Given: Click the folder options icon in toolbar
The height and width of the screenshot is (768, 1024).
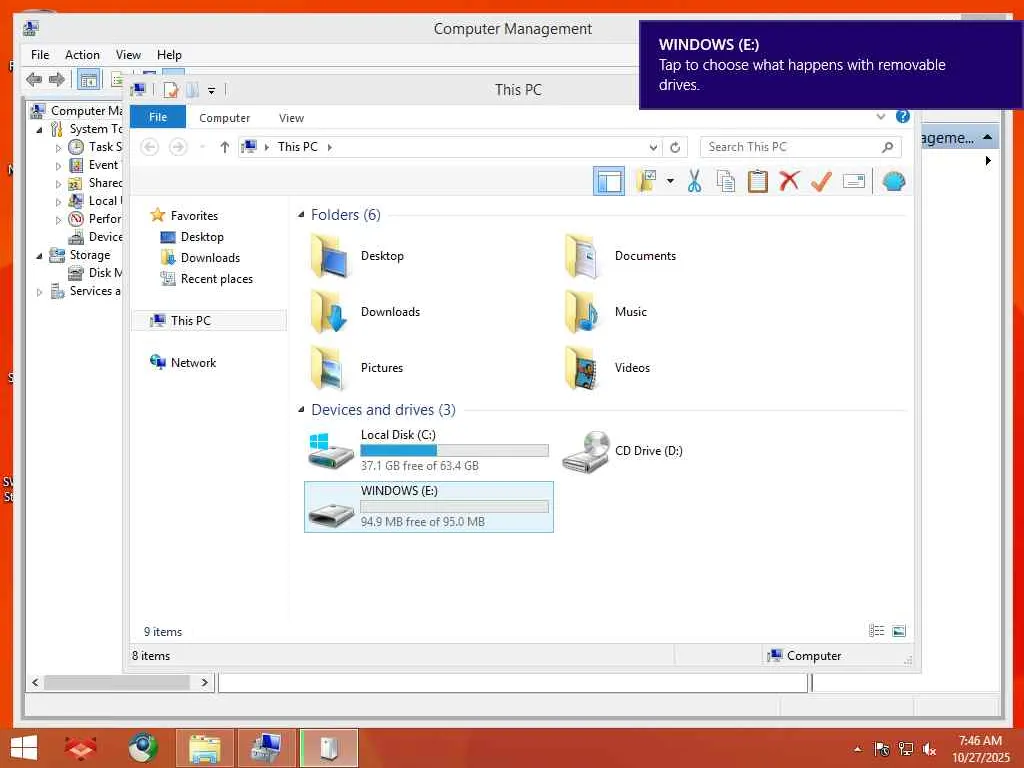Looking at the screenshot, I should point(647,181).
